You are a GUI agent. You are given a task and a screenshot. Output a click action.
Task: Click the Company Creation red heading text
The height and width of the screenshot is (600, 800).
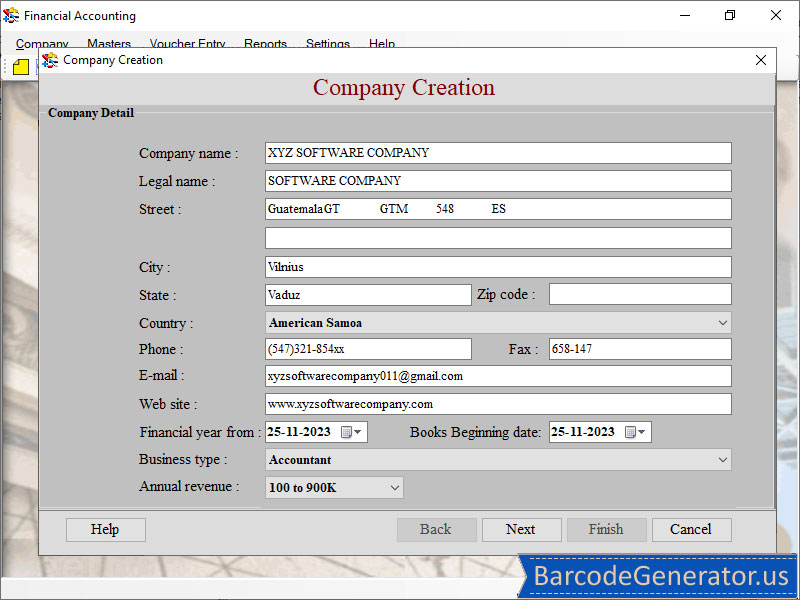[x=404, y=88]
